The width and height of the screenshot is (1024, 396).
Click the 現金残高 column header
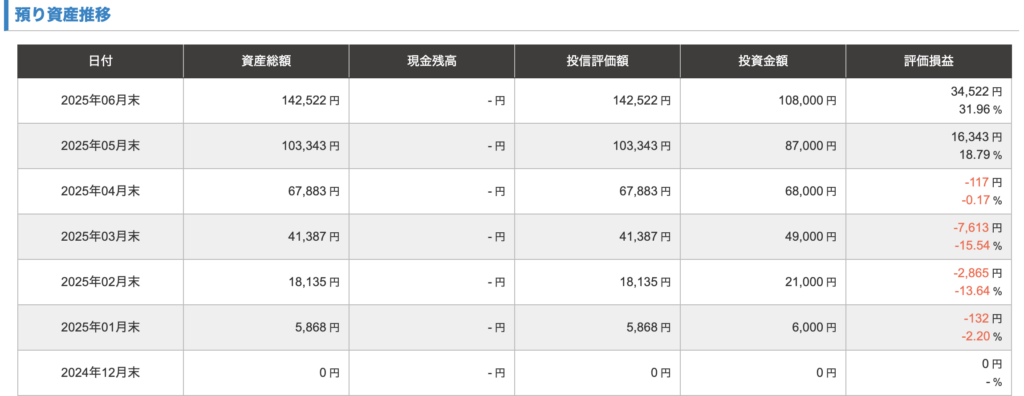pyautogui.click(x=432, y=61)
